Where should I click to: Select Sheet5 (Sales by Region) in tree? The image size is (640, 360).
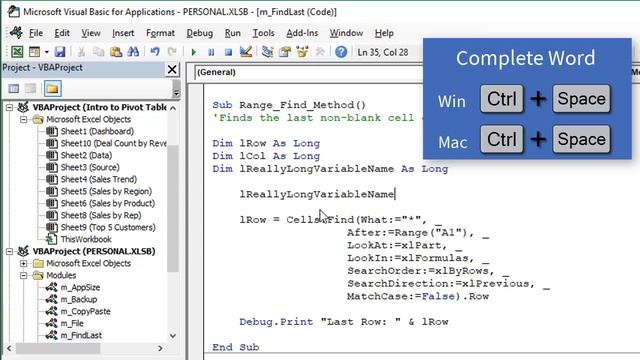coord(106,191)
